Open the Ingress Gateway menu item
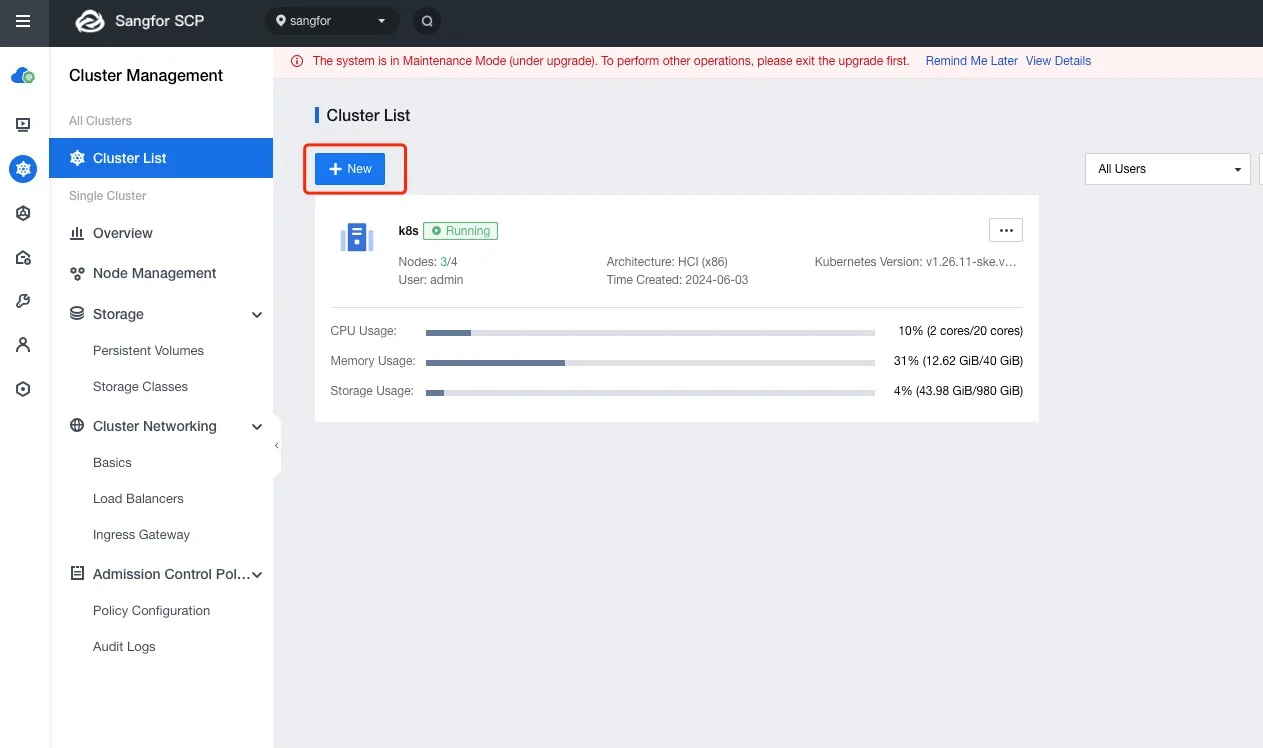The image size is (1263, 748). pyautogui.click(x=141, y=534)
